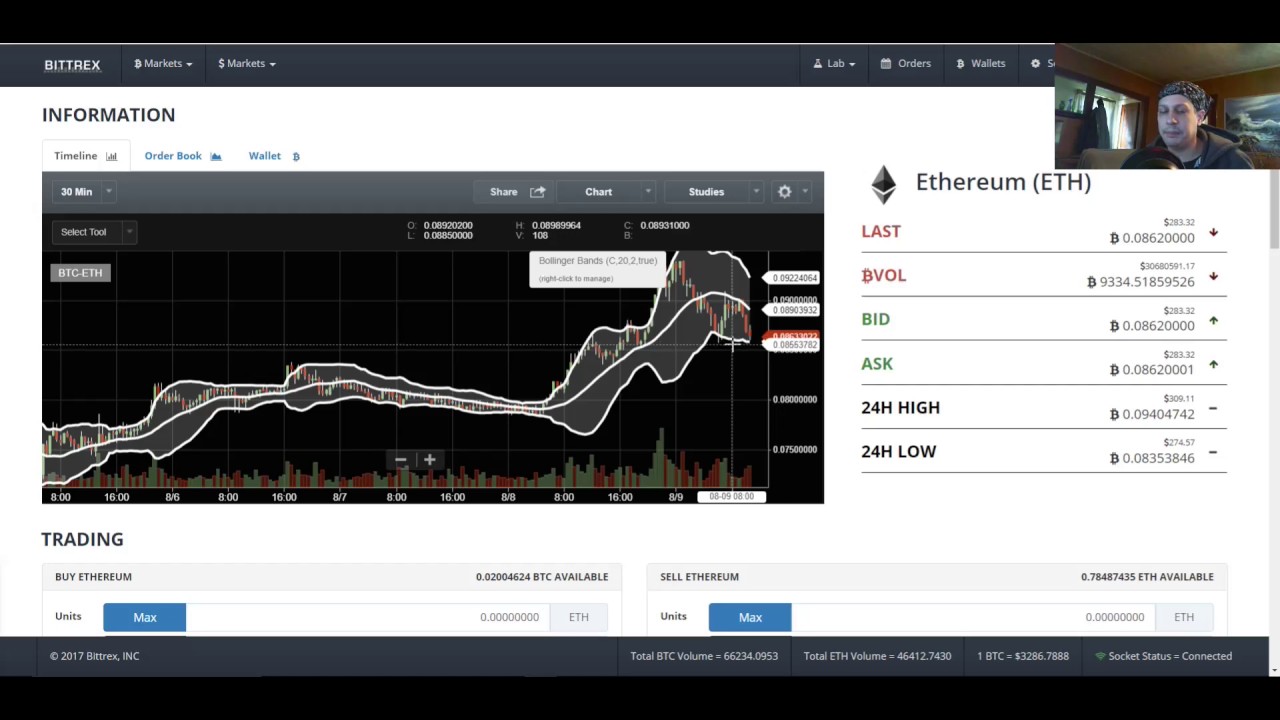The width and height of the screenshot is (1280, 720).
Task: Zoom out chart with minus button
Action: click(x=400, y=460)
